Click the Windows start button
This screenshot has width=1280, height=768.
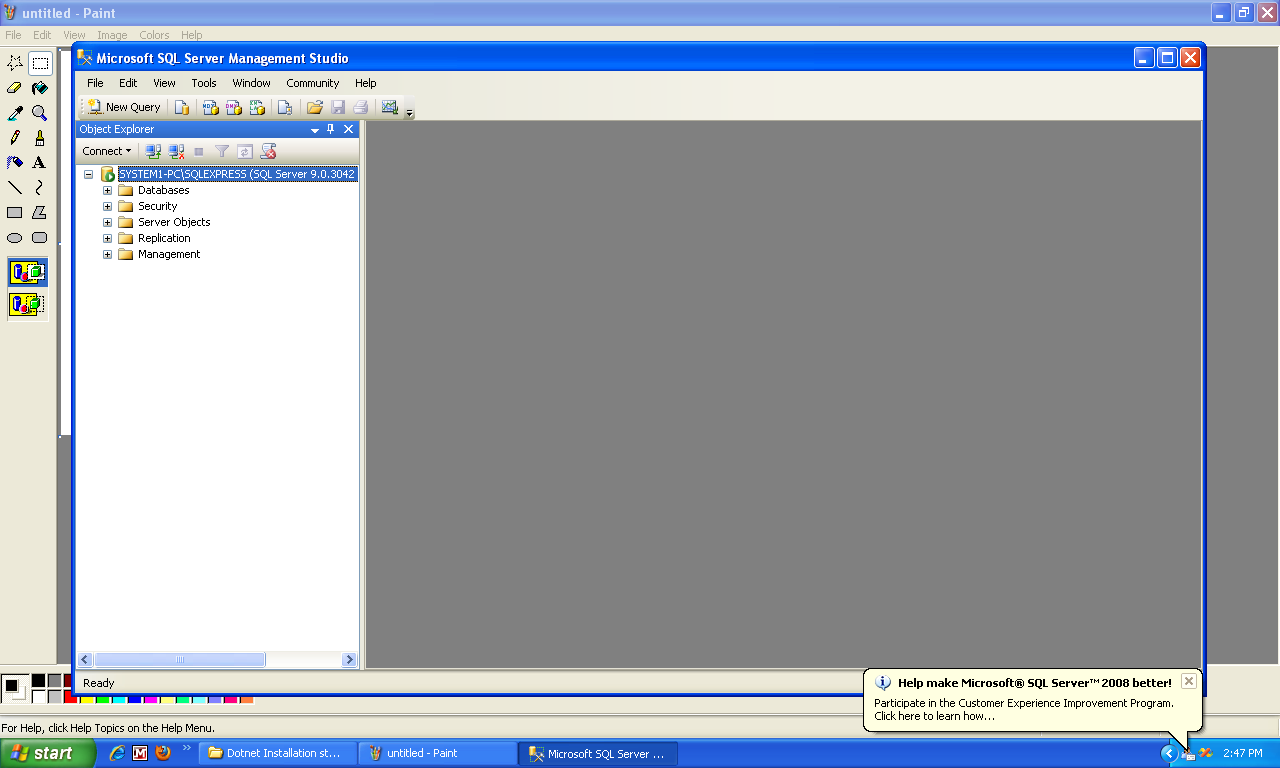click(48, 753)
